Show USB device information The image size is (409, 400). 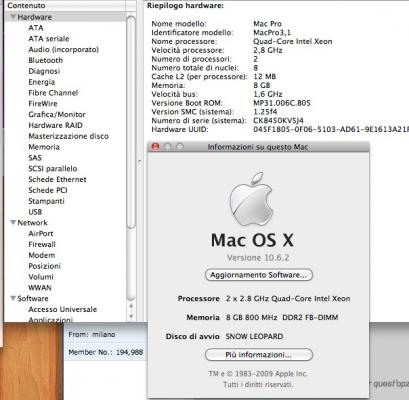click(35, 212)
